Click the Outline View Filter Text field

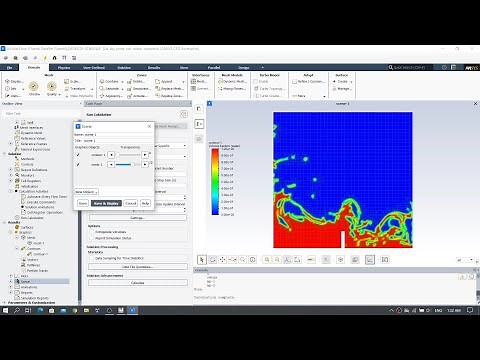click(40, 113)
